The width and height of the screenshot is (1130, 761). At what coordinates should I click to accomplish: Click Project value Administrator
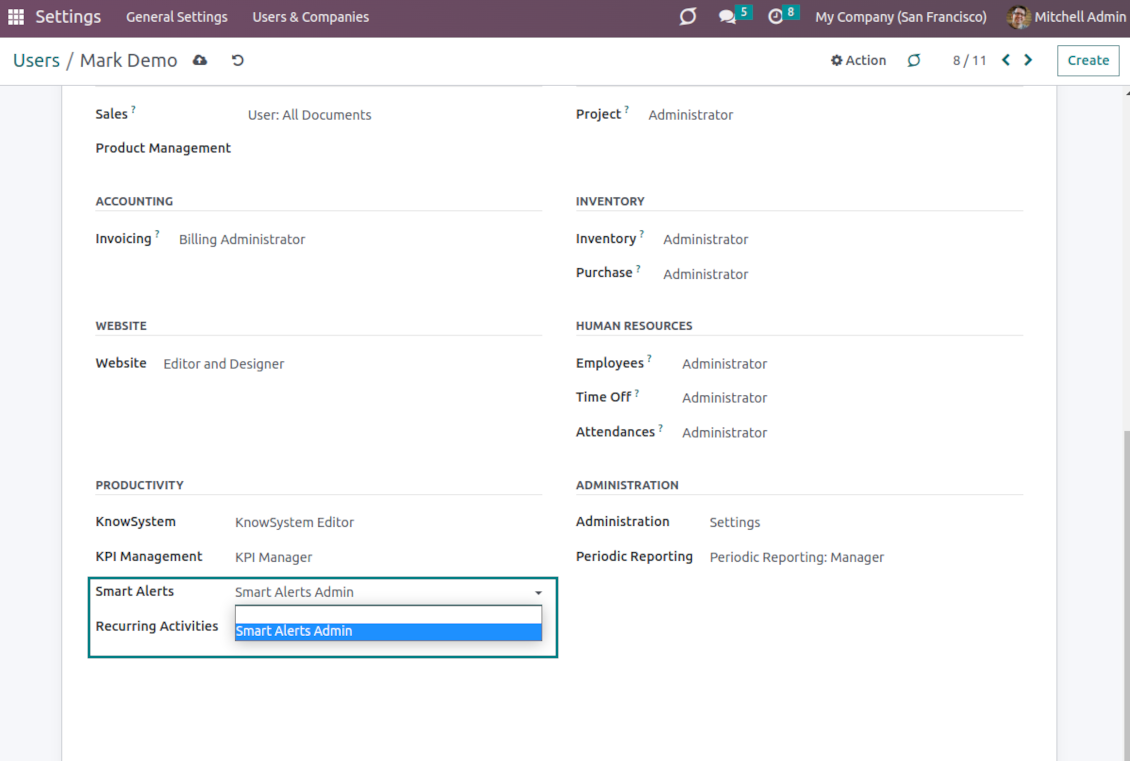tap(690, 115)
